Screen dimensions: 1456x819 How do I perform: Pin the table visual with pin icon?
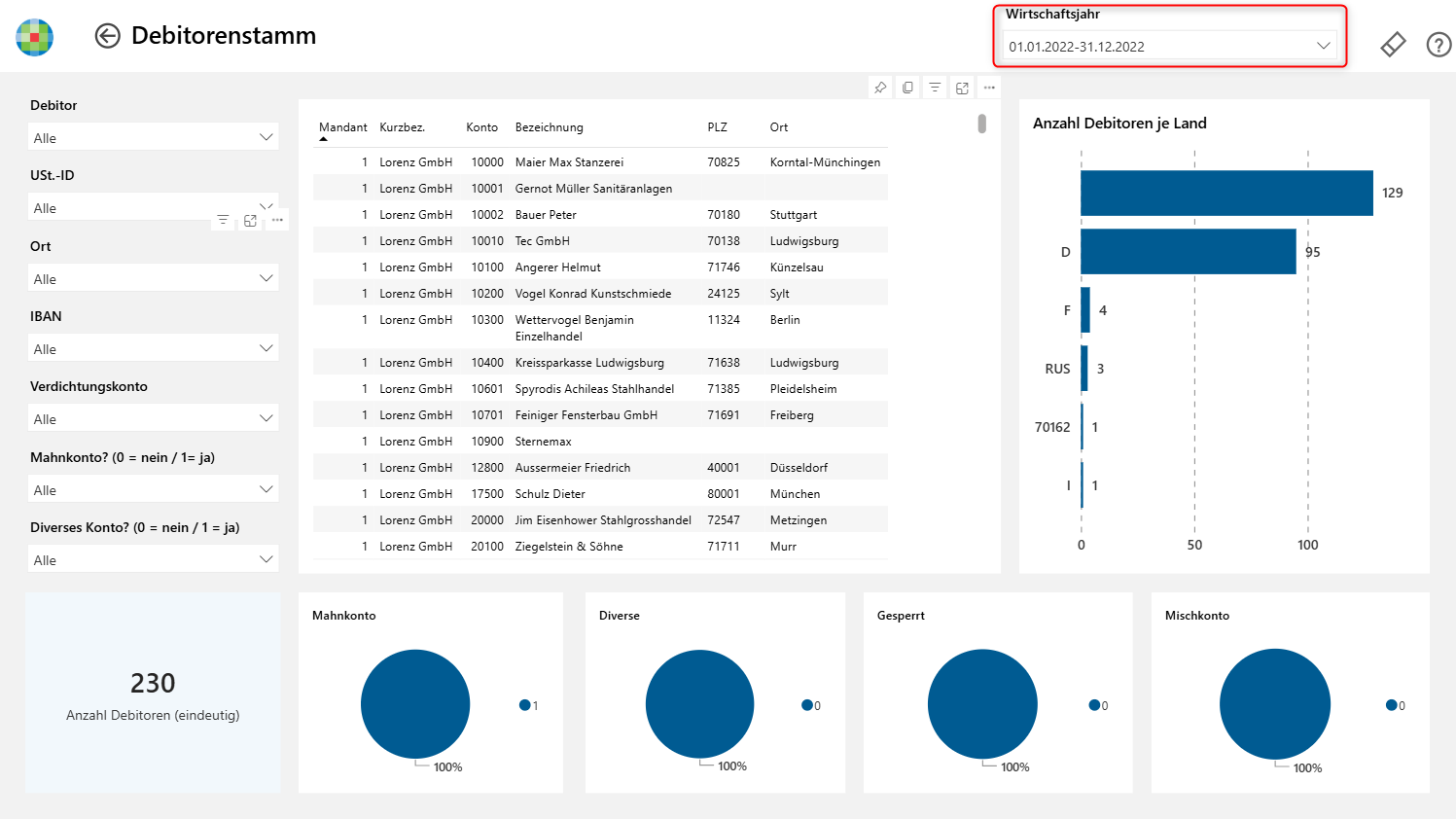tap(880, 88)
